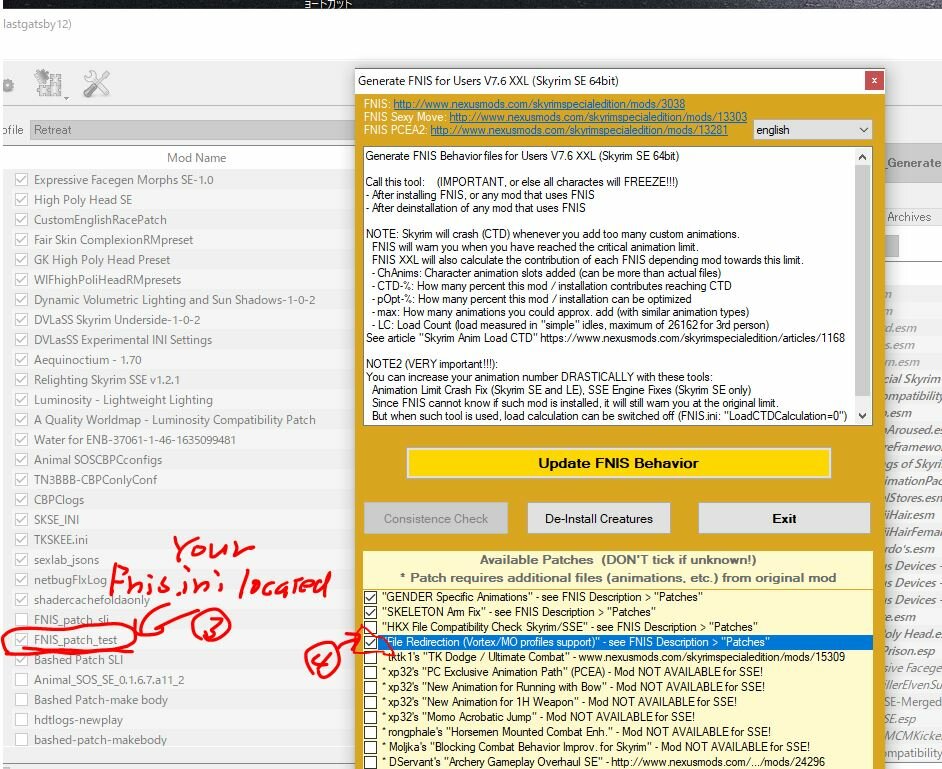The height and width of the screenshot is (769, 942).
Task: Select A Quality Worldmap Luminosity Compatibility Patch
Action: coord(180,419)
